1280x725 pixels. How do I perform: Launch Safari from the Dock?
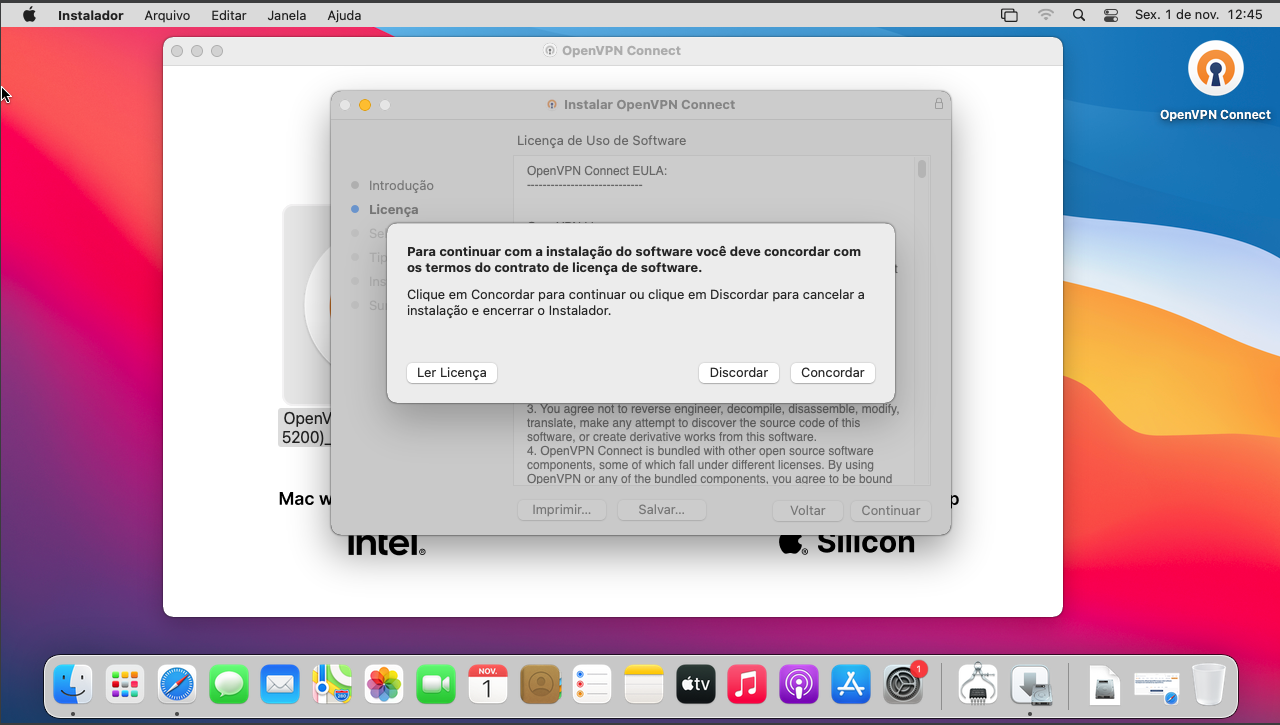click(x=177, y=685)
